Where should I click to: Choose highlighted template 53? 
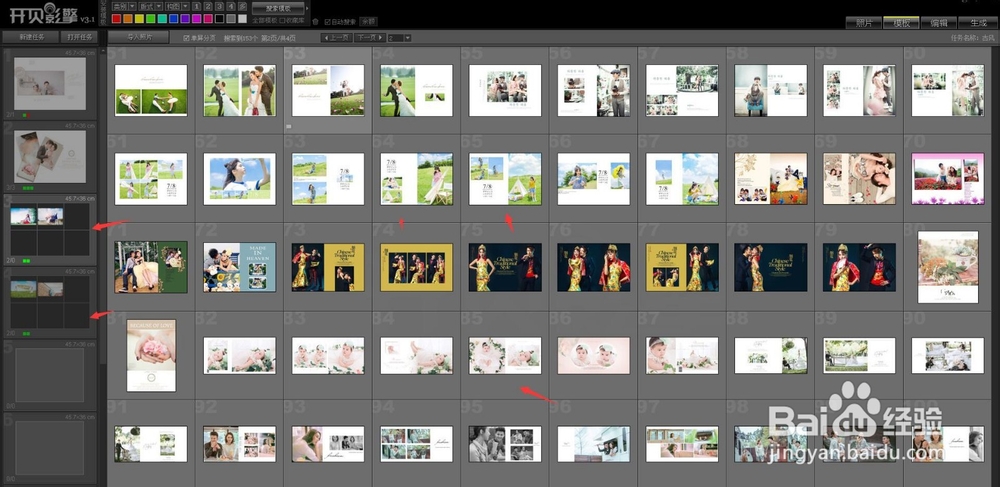[x=328, y=91]
